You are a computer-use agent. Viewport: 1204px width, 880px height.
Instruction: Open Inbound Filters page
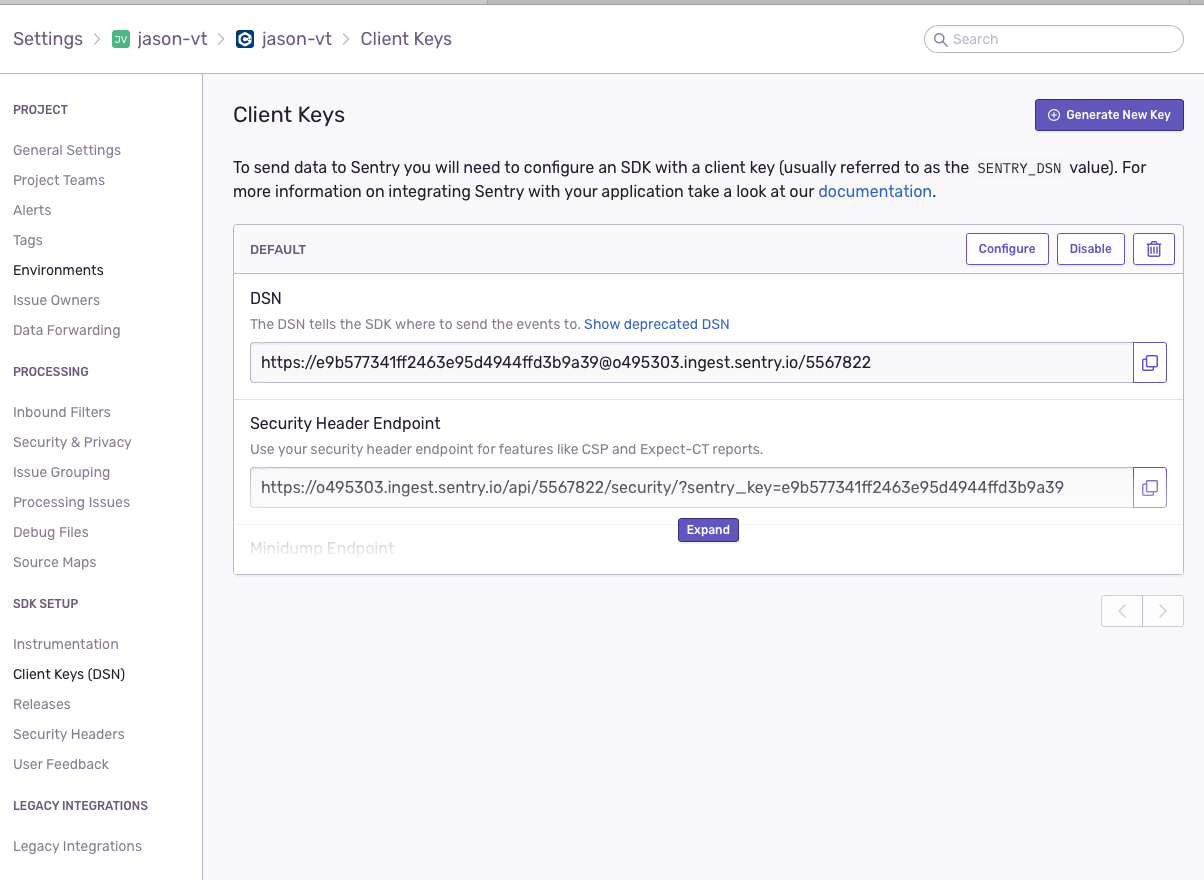62,412
